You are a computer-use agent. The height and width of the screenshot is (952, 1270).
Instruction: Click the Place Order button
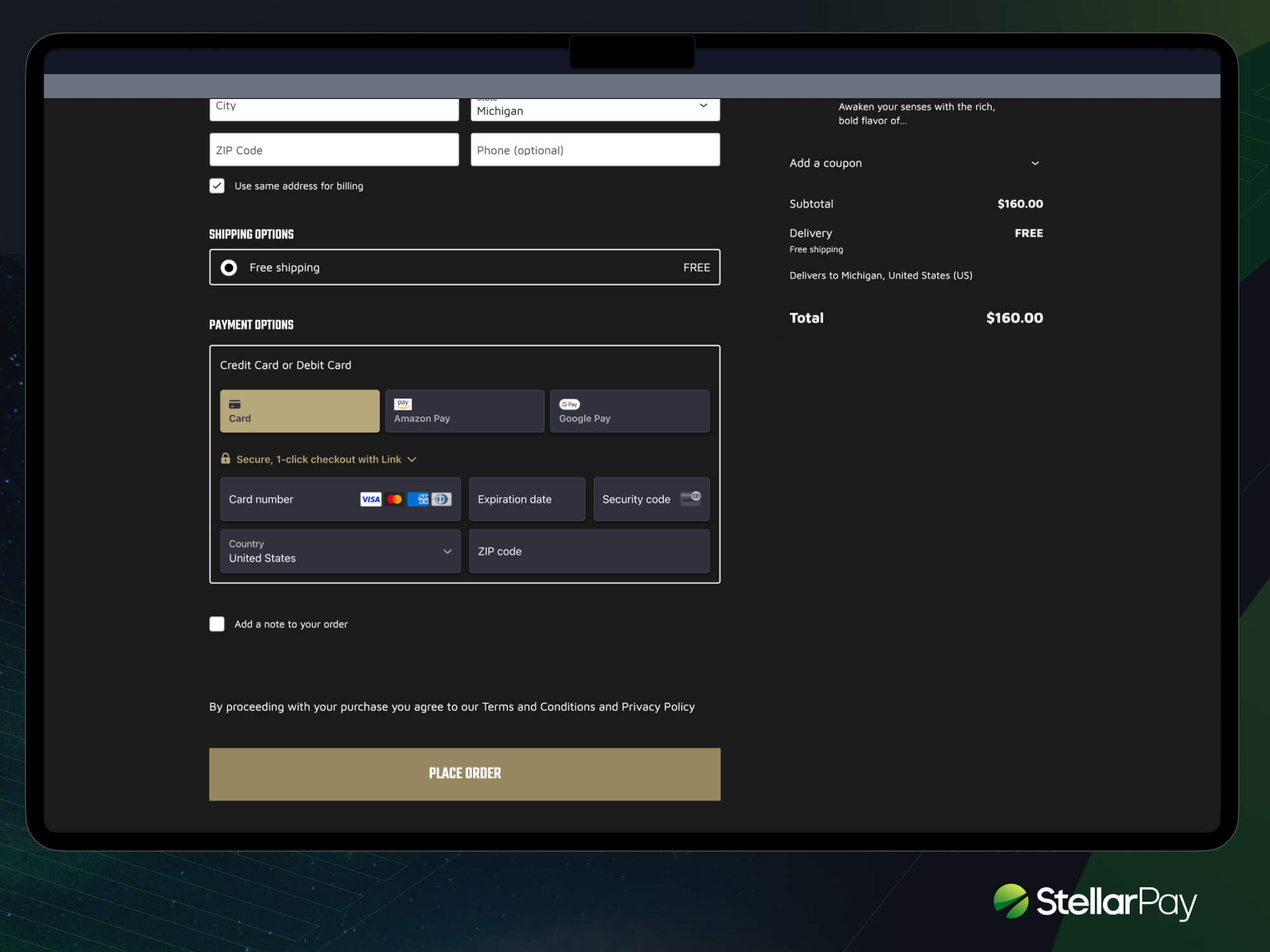(x=465, y=774)
